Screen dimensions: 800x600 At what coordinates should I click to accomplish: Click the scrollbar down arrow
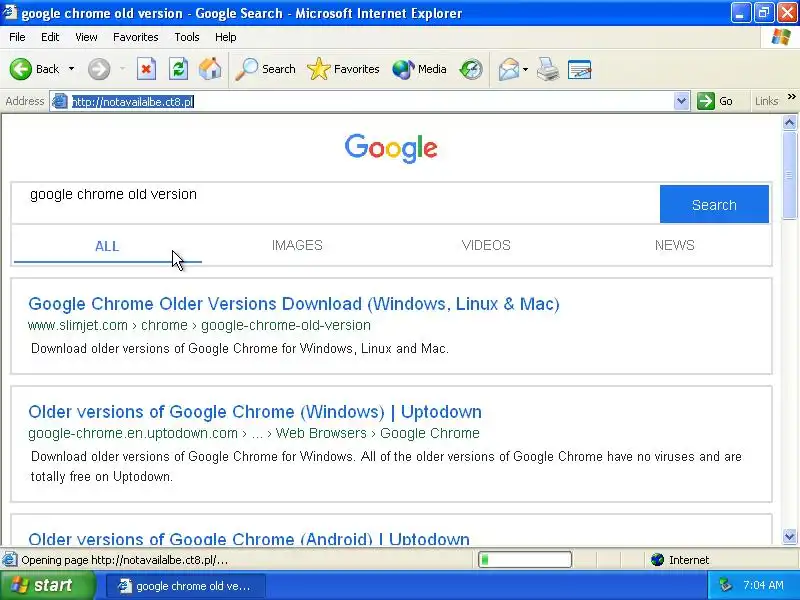click(x=789, y=536)
